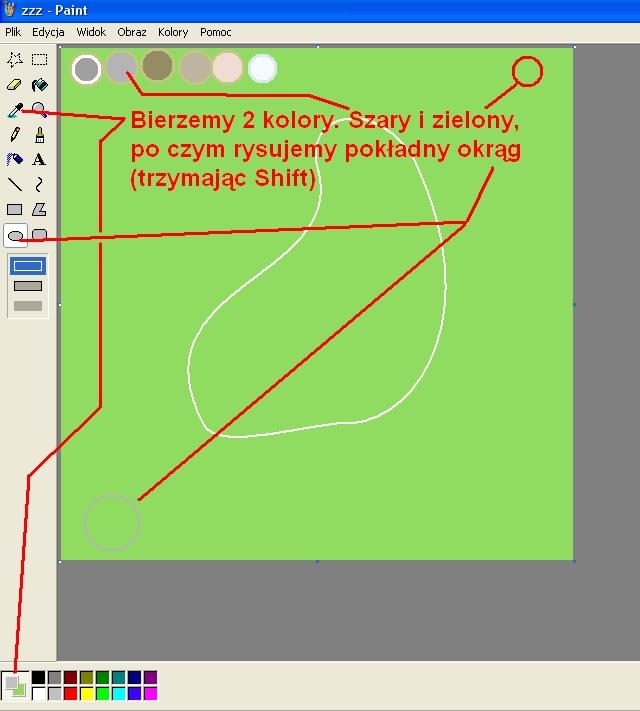Pick dark green from the palette

click(x=103, y=677)
